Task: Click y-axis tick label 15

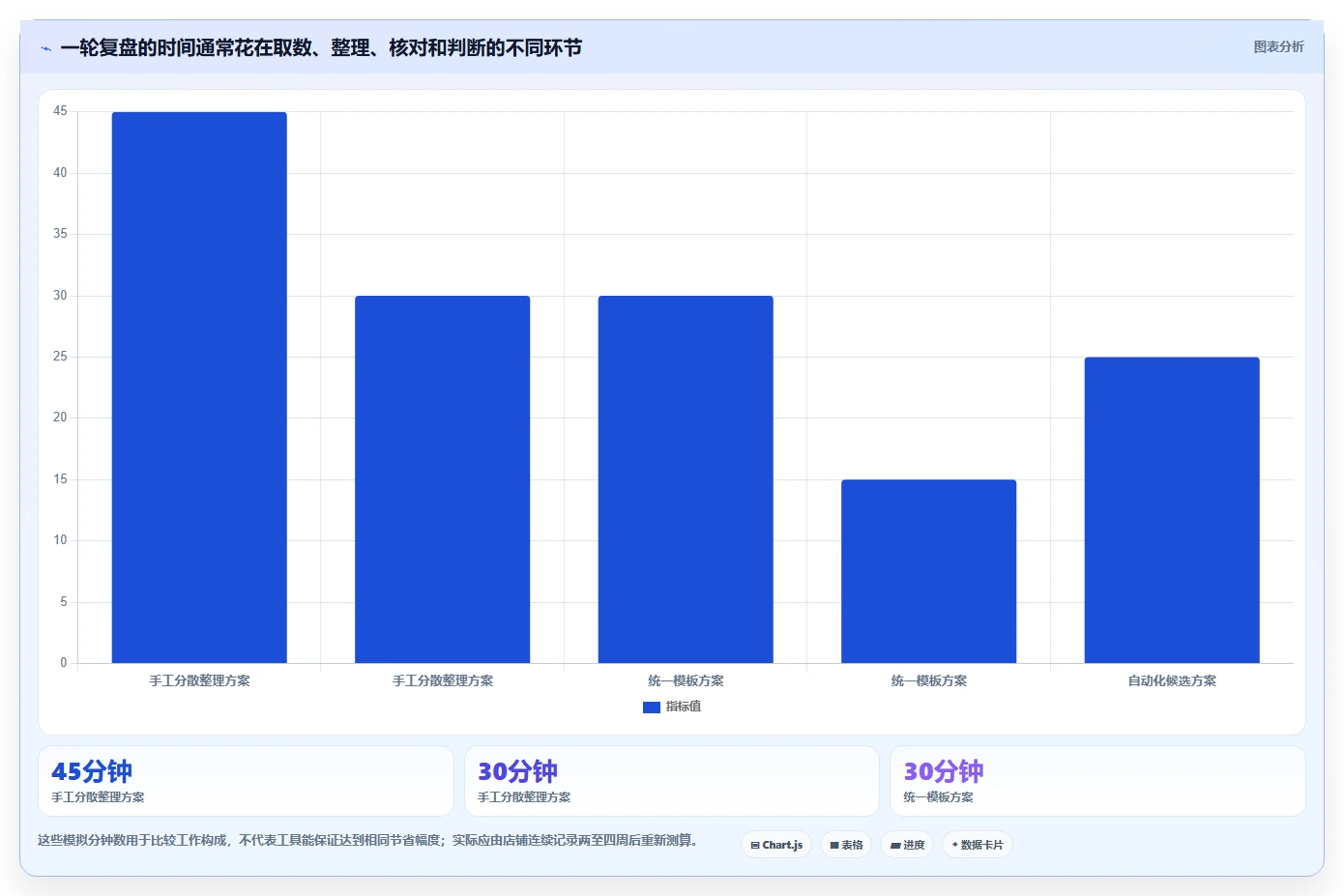Action: point(60,479)
